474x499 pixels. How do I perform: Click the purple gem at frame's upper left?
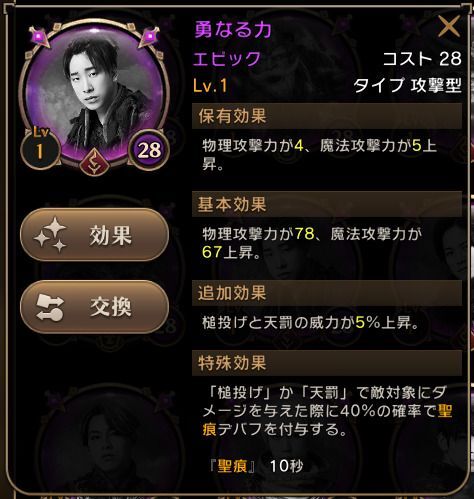coord(39,36)
